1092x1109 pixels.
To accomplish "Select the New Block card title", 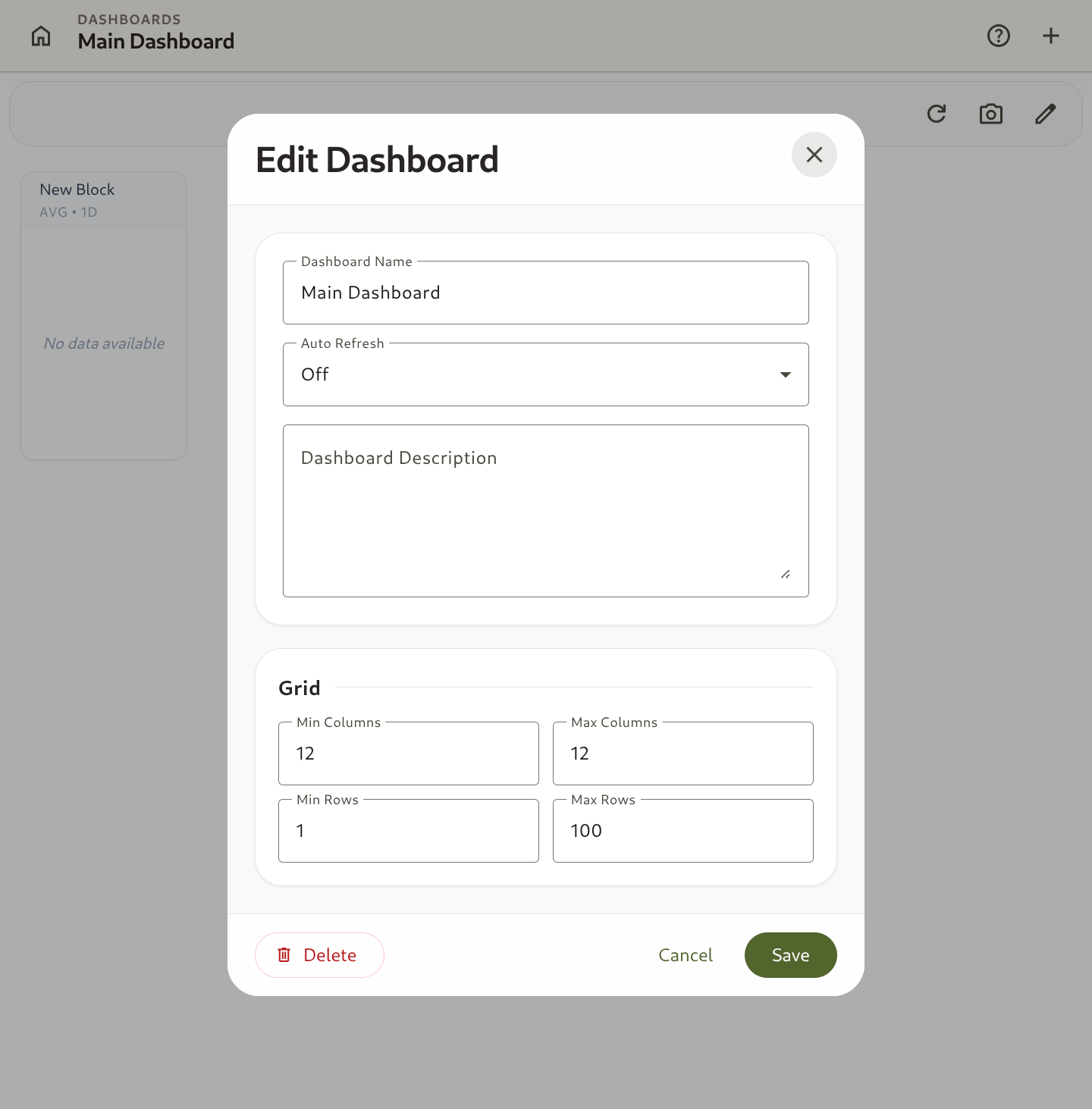I will [x=77, y=190].
